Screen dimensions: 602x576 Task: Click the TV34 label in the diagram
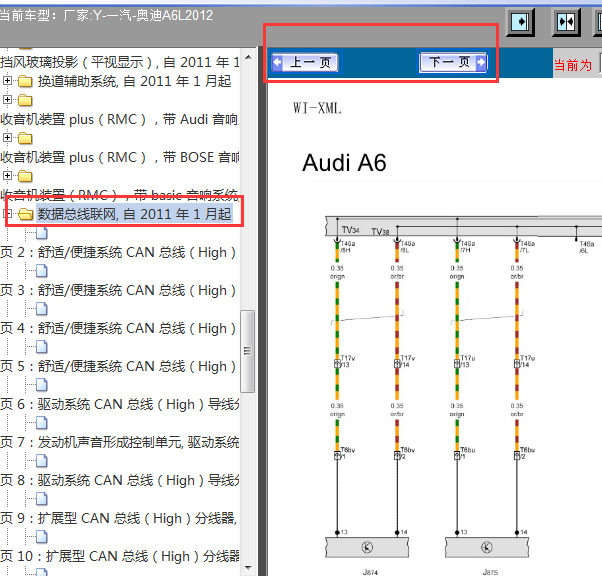(x=351, y=230)
